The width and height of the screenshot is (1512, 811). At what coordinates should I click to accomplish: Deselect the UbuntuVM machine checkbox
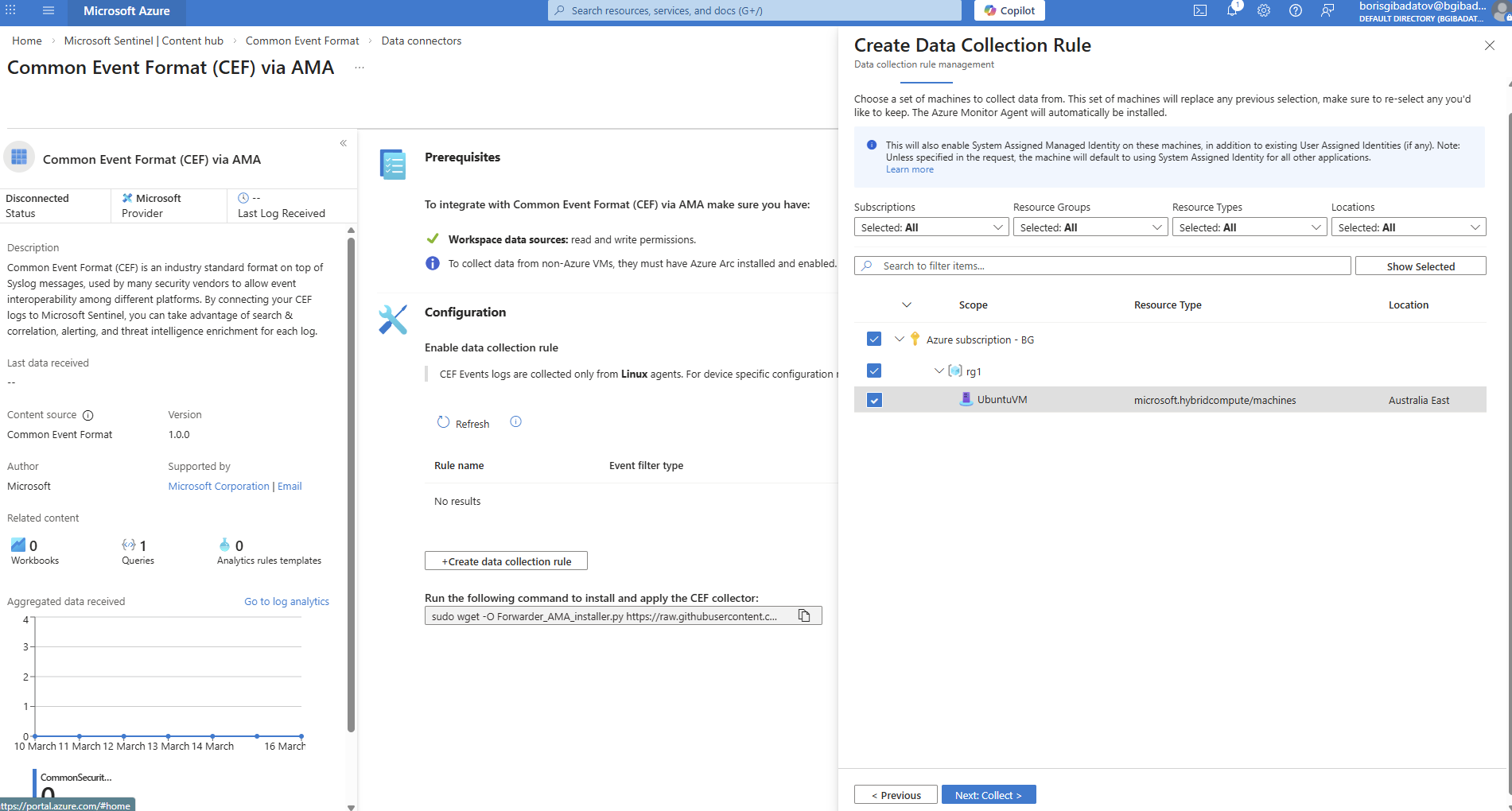click(874, 400)
